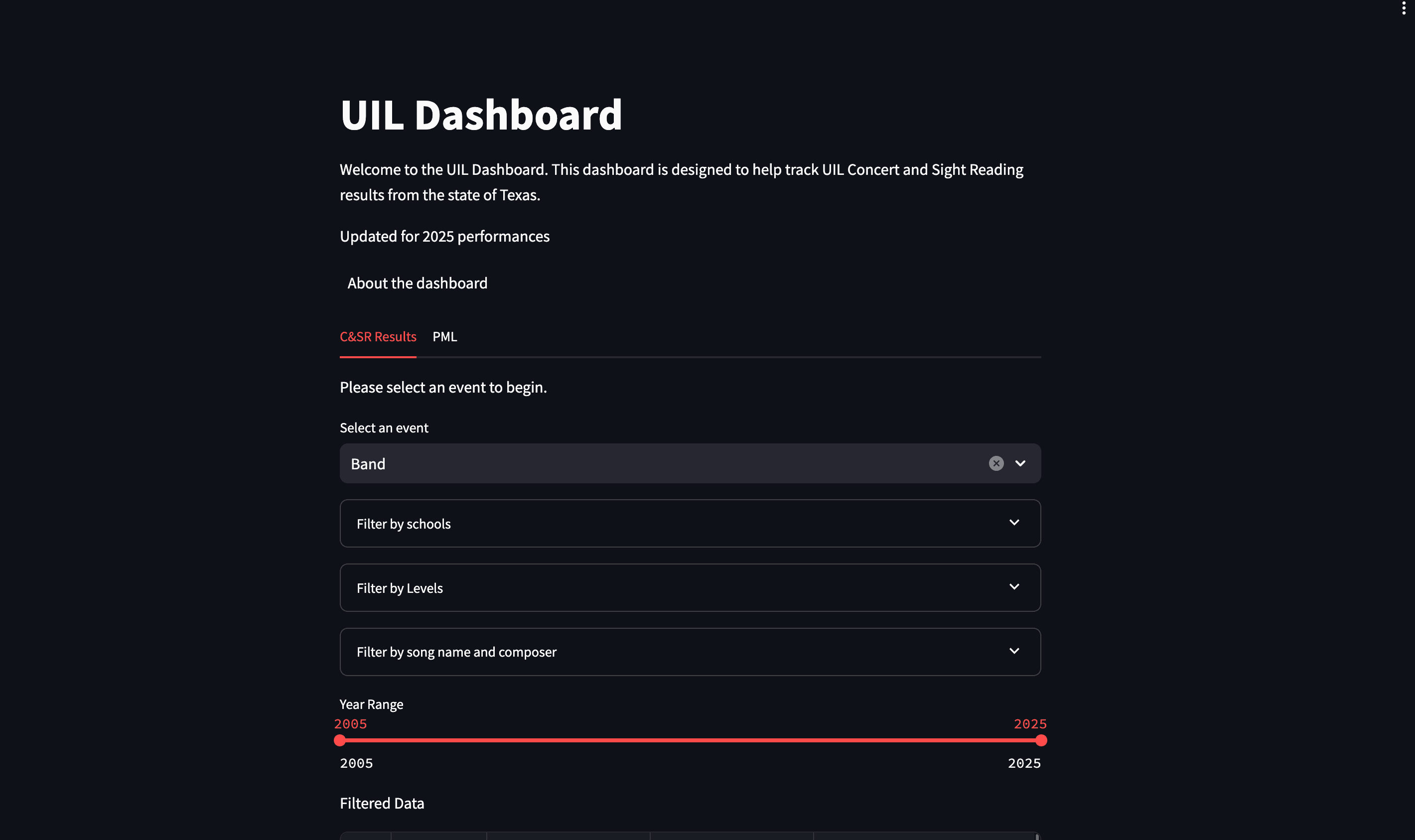Image resolution: width=1415 pixels, height=840 pixels.
Task: Click the 2025 end of Year Range slider
Action: 1041,740
